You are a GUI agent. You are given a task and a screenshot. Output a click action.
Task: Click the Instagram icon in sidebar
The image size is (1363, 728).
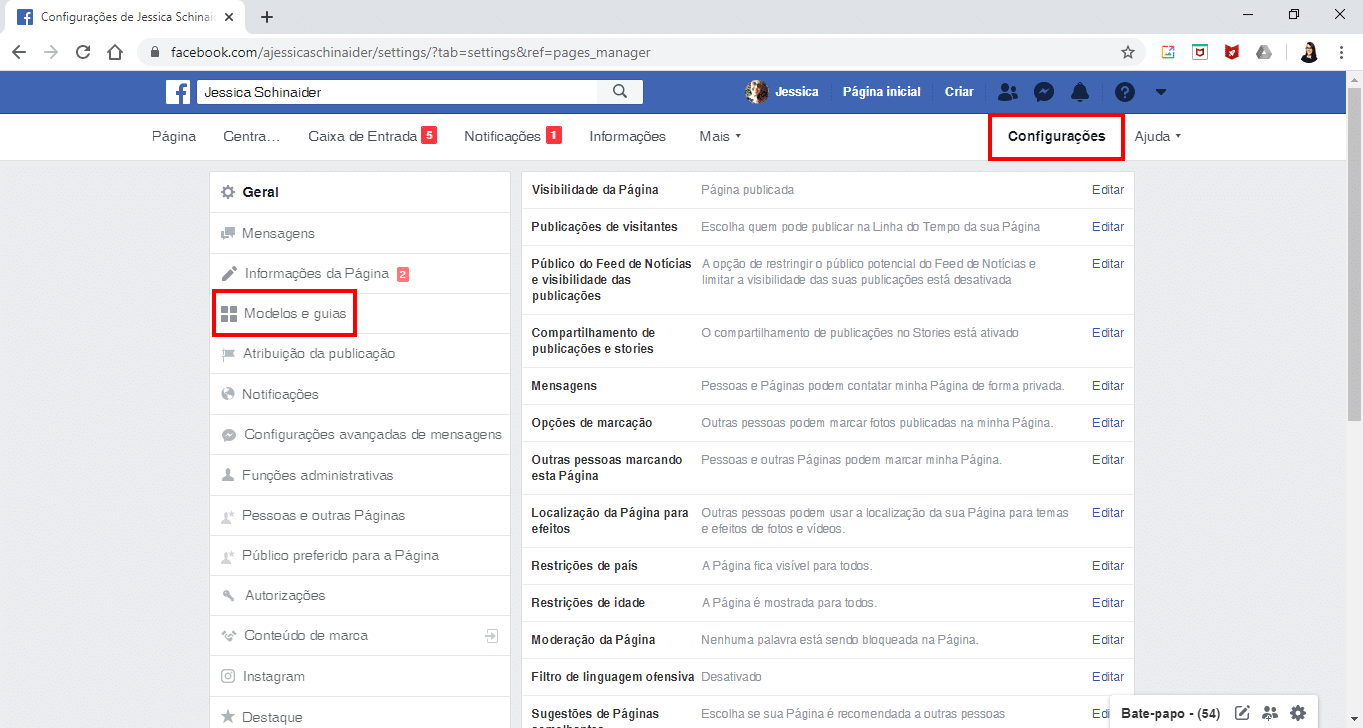pyautogui.click(x=228, y=676)
